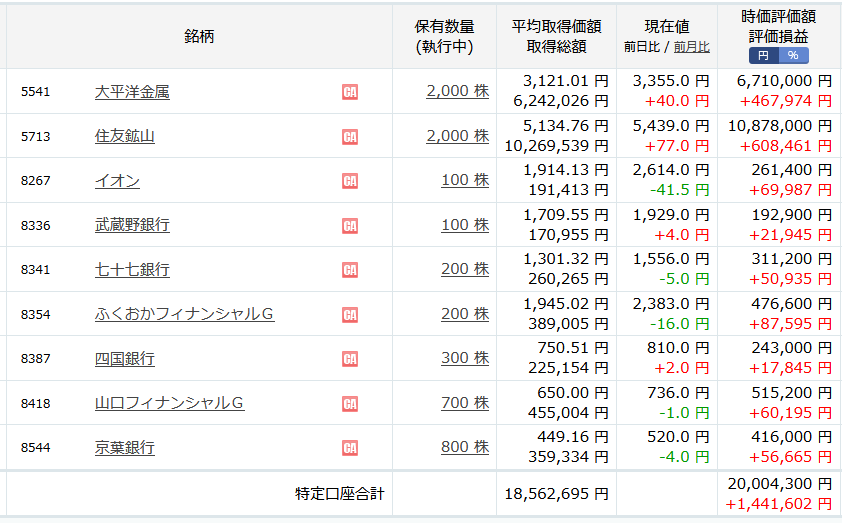Click daily change -41.5 円
This screenshot has width=842, height=523.
click(680, 190)
